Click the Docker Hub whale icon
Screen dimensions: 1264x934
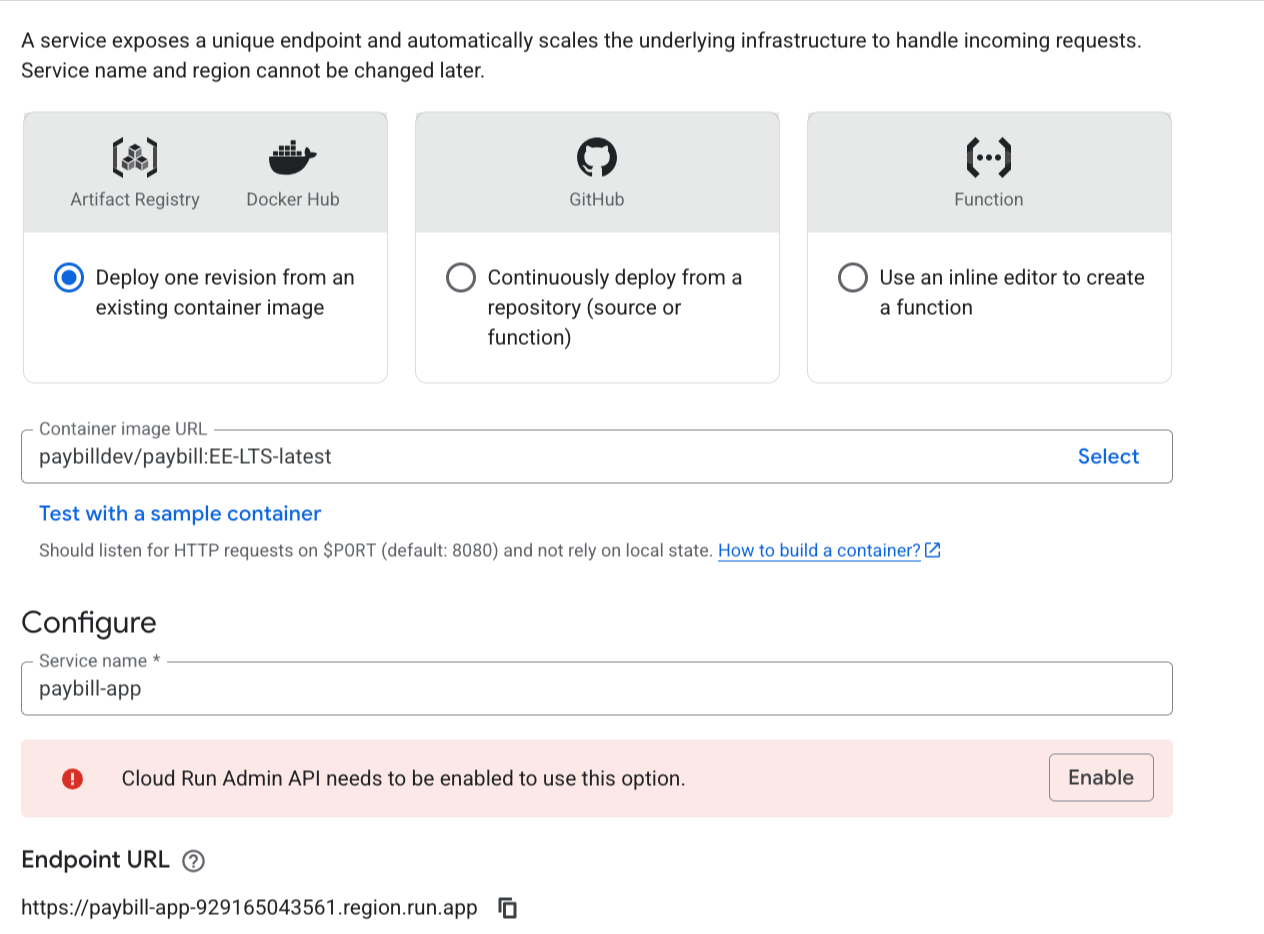pyautogui.click(x=292, y=156)
